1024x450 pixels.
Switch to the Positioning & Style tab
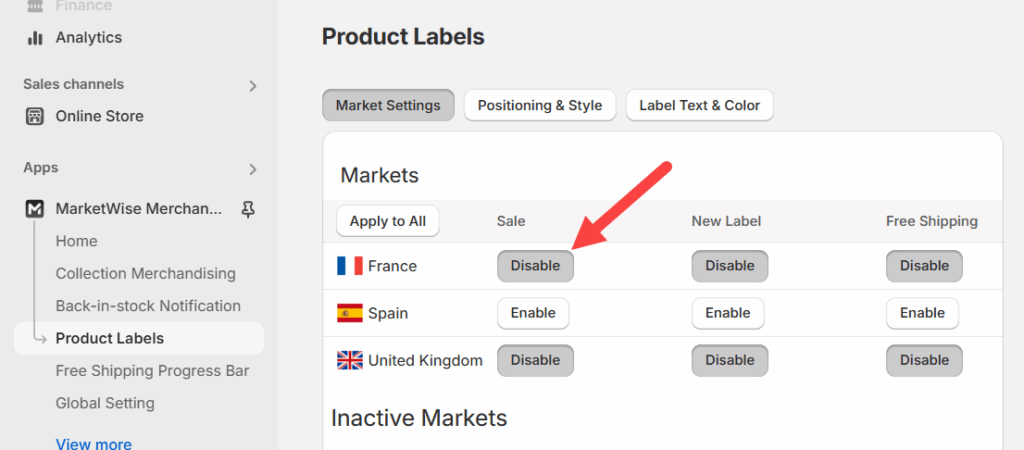pos(540,105)
